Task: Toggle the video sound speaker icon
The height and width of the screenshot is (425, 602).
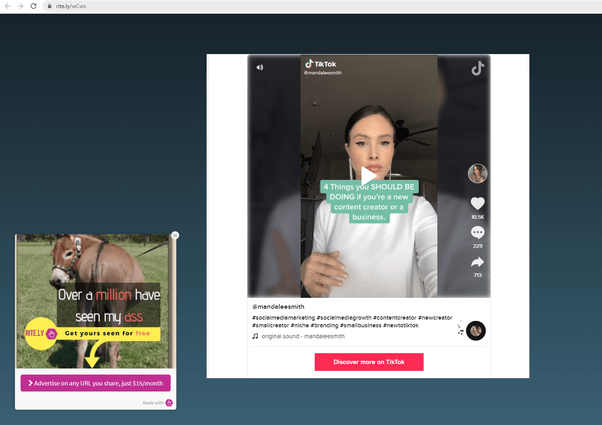Action: coord(260,68)
